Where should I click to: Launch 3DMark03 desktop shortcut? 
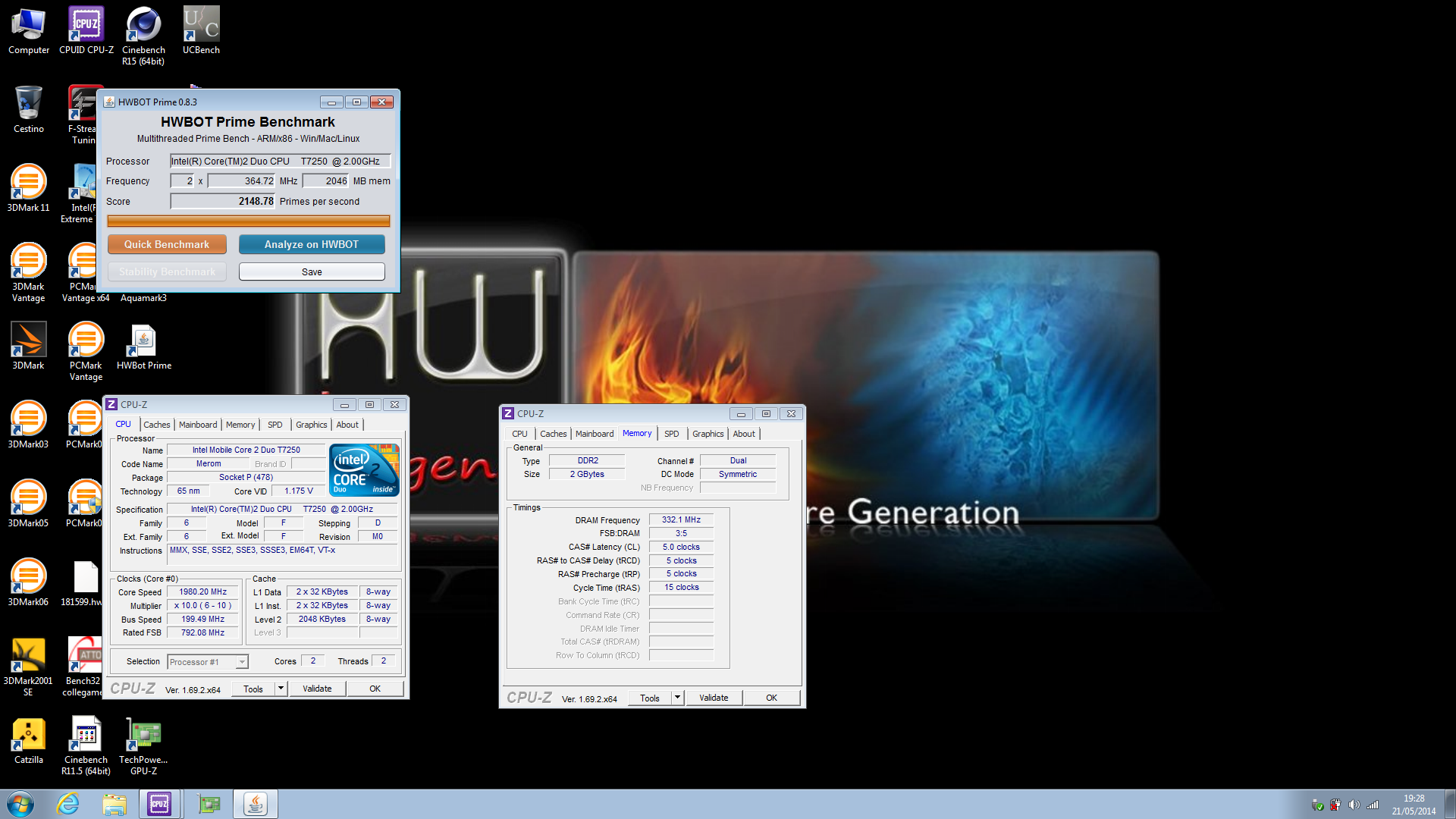[28, 425]
